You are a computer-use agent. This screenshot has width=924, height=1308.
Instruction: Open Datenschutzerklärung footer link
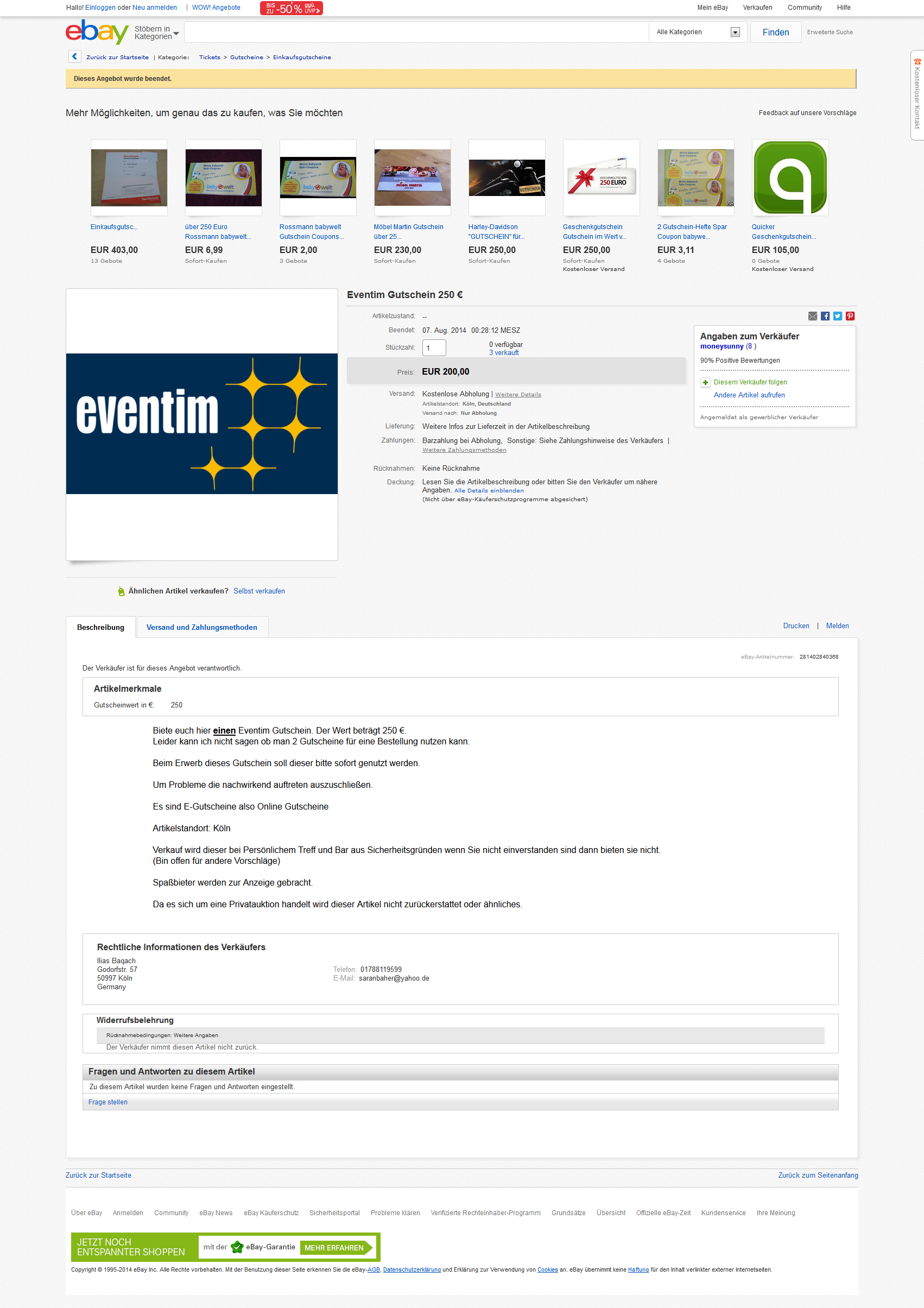coord(412,1270)
